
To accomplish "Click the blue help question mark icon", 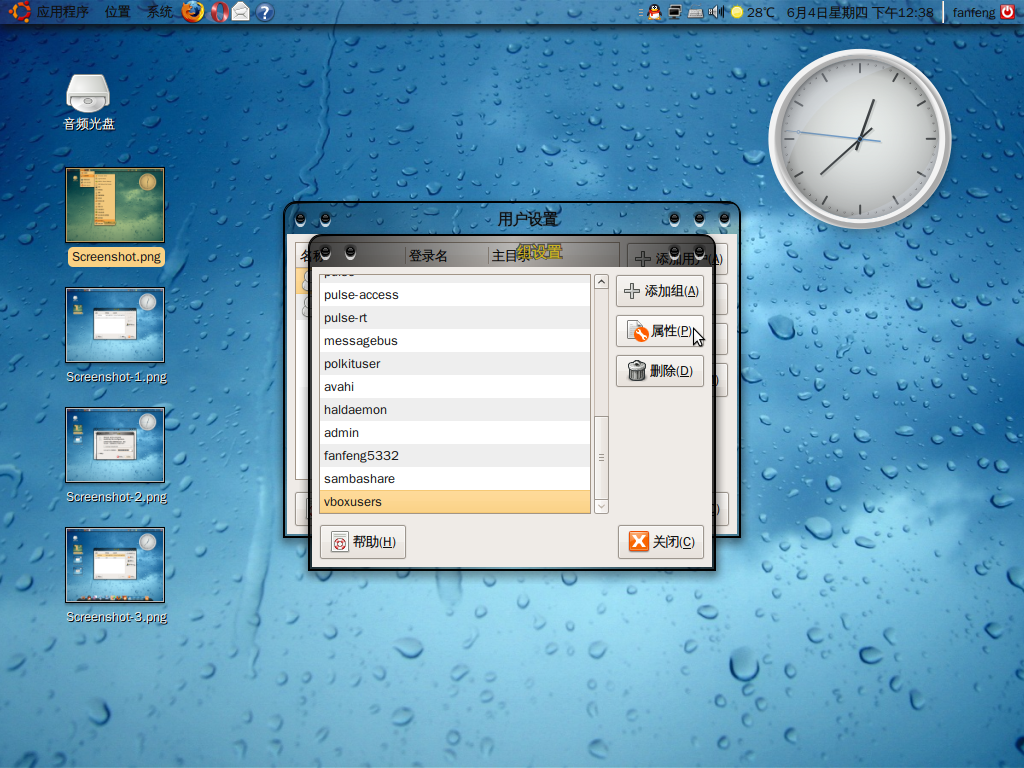I will tap(264, 12).
